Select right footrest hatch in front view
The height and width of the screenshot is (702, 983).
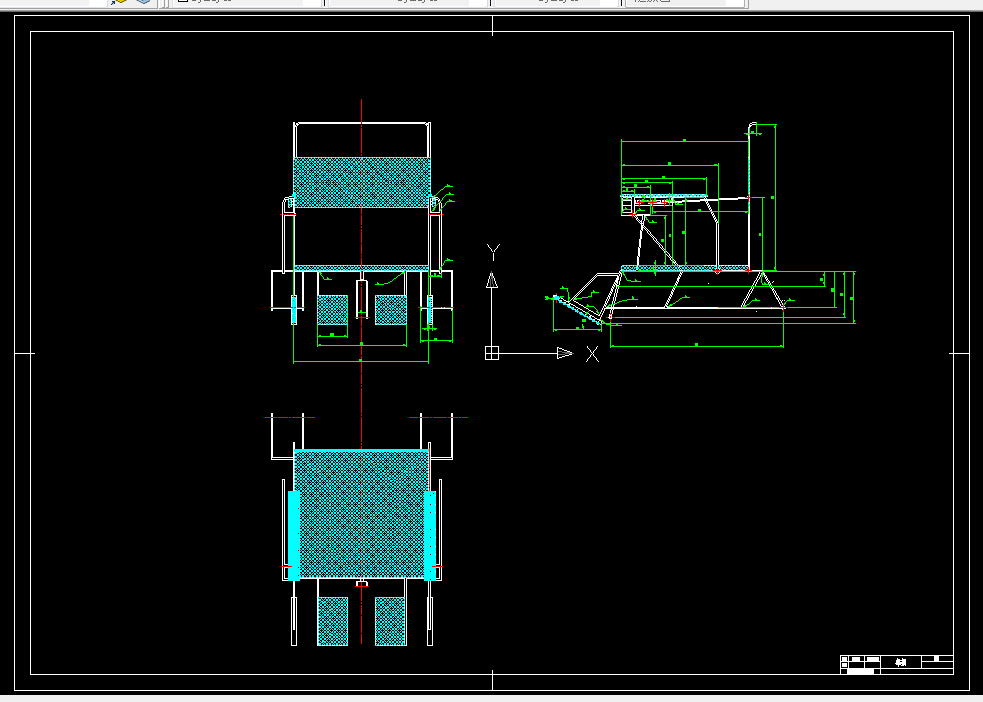(x=391, y=310)
